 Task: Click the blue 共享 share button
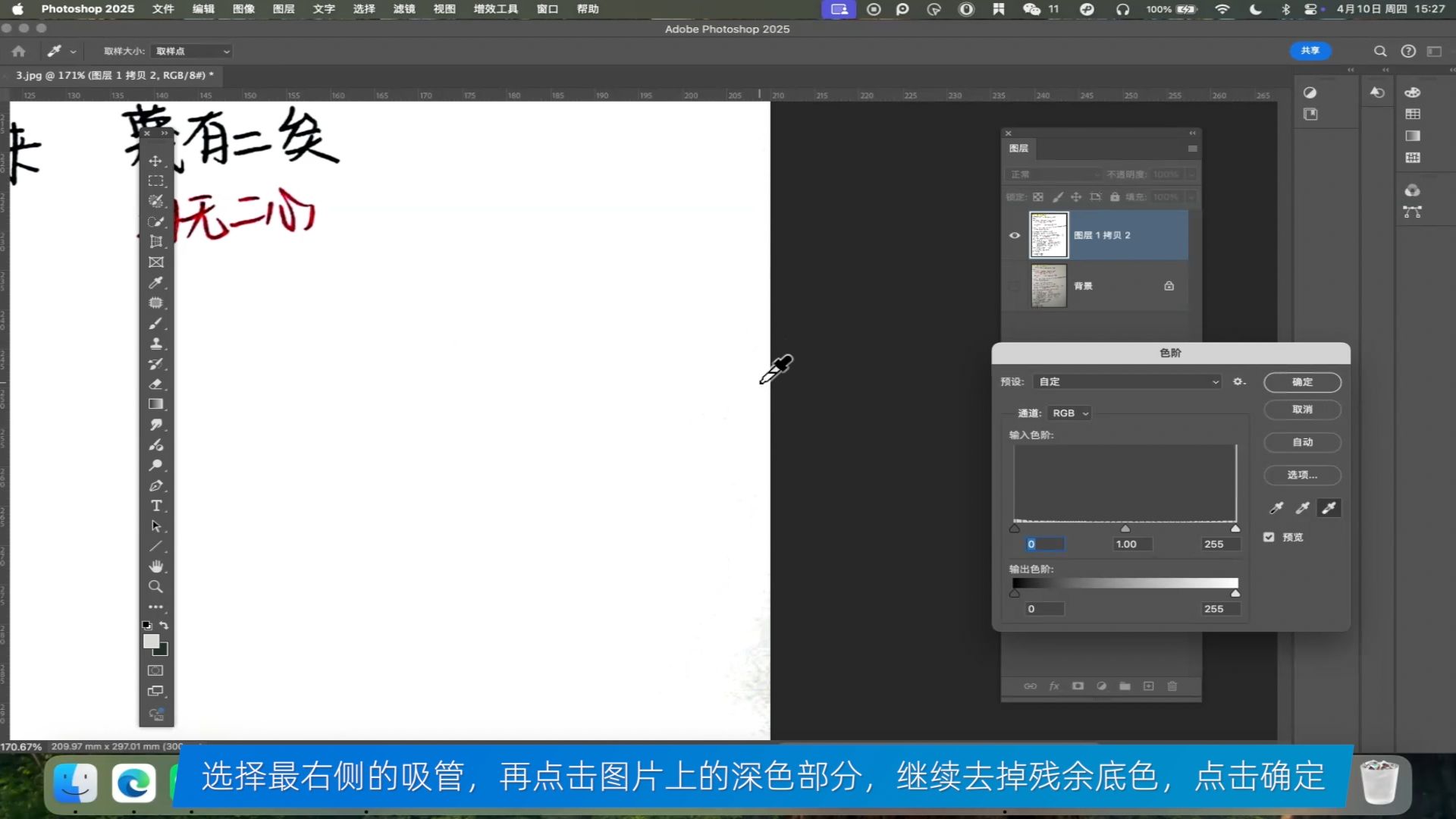pos(1310,51)
